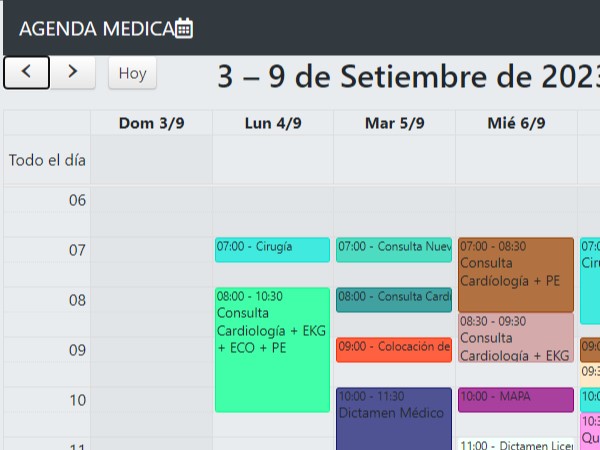
Task: Go to the previous week
Action: (x=27, y=72)
